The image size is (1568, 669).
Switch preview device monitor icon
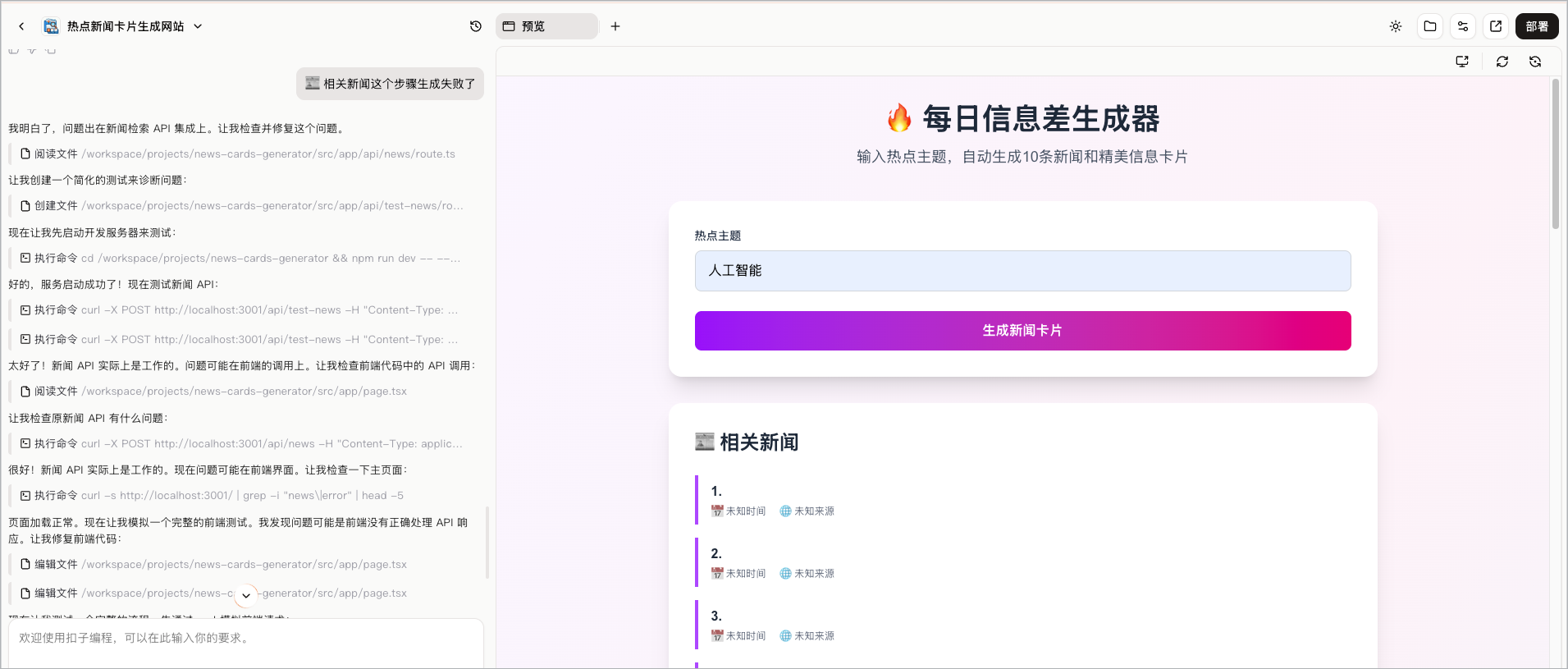pyautogui.click(x=1462, y=62)
